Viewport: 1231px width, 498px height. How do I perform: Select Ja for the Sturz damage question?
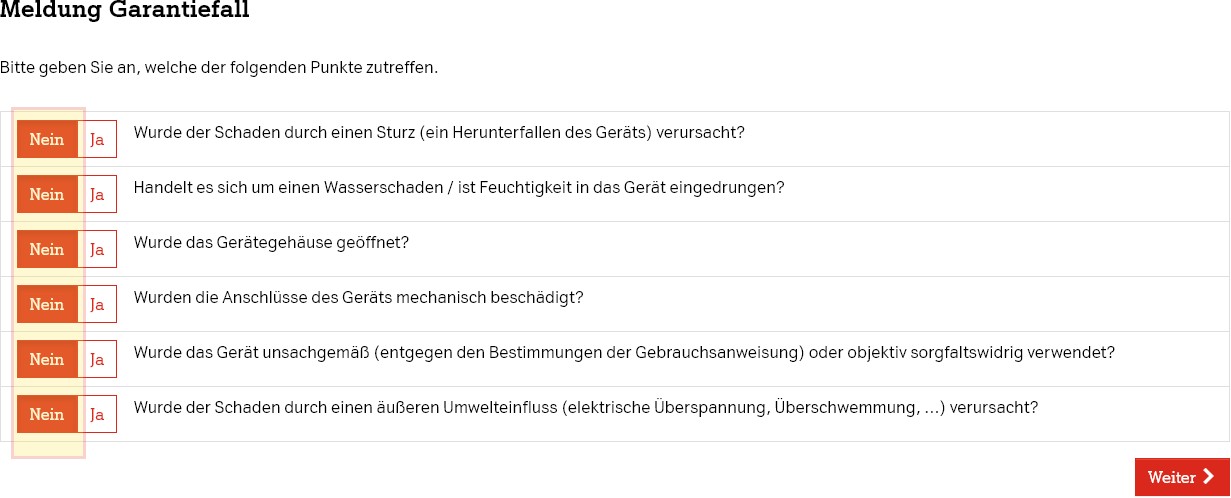click(97, 139)
